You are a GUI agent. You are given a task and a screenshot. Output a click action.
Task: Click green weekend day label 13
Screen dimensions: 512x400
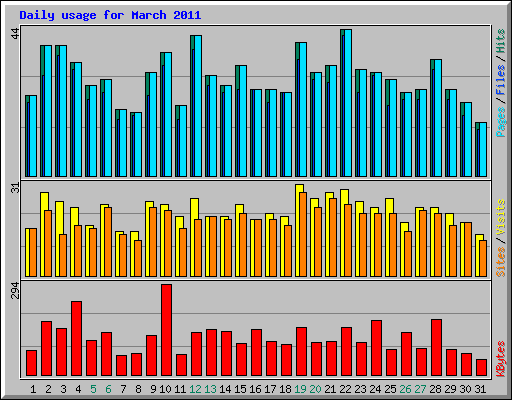pos(210,389)
